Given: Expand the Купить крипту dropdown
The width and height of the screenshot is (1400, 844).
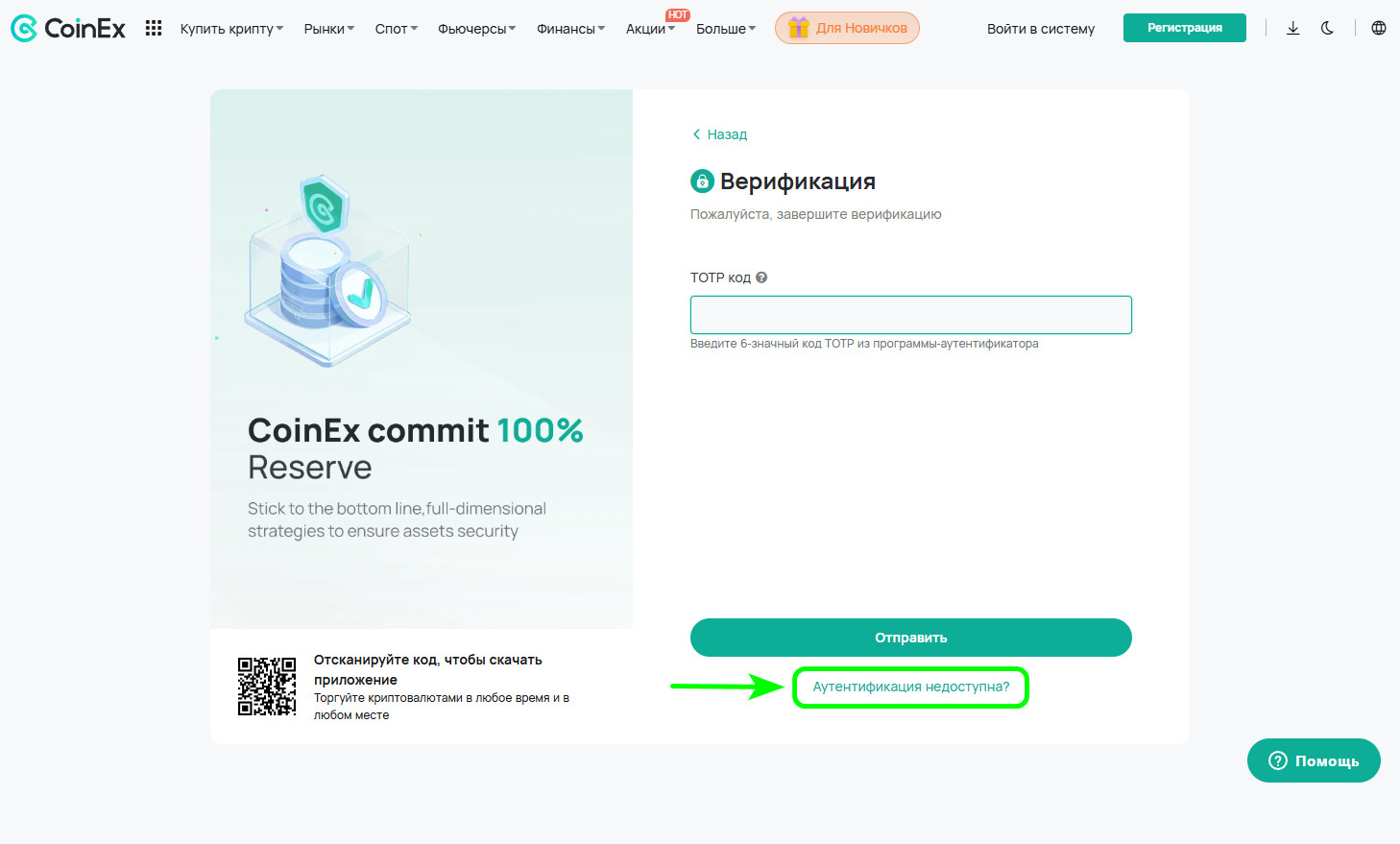Looking at the screenshot, I should pos(231,29).
